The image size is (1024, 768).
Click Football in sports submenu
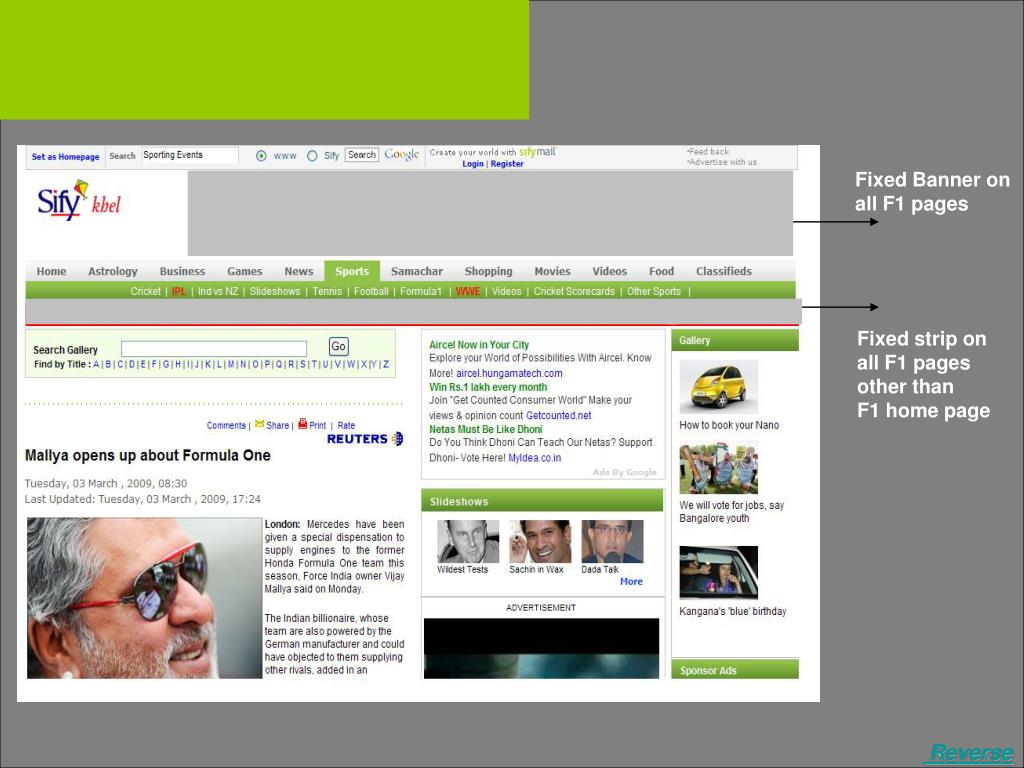coord(371,291)
